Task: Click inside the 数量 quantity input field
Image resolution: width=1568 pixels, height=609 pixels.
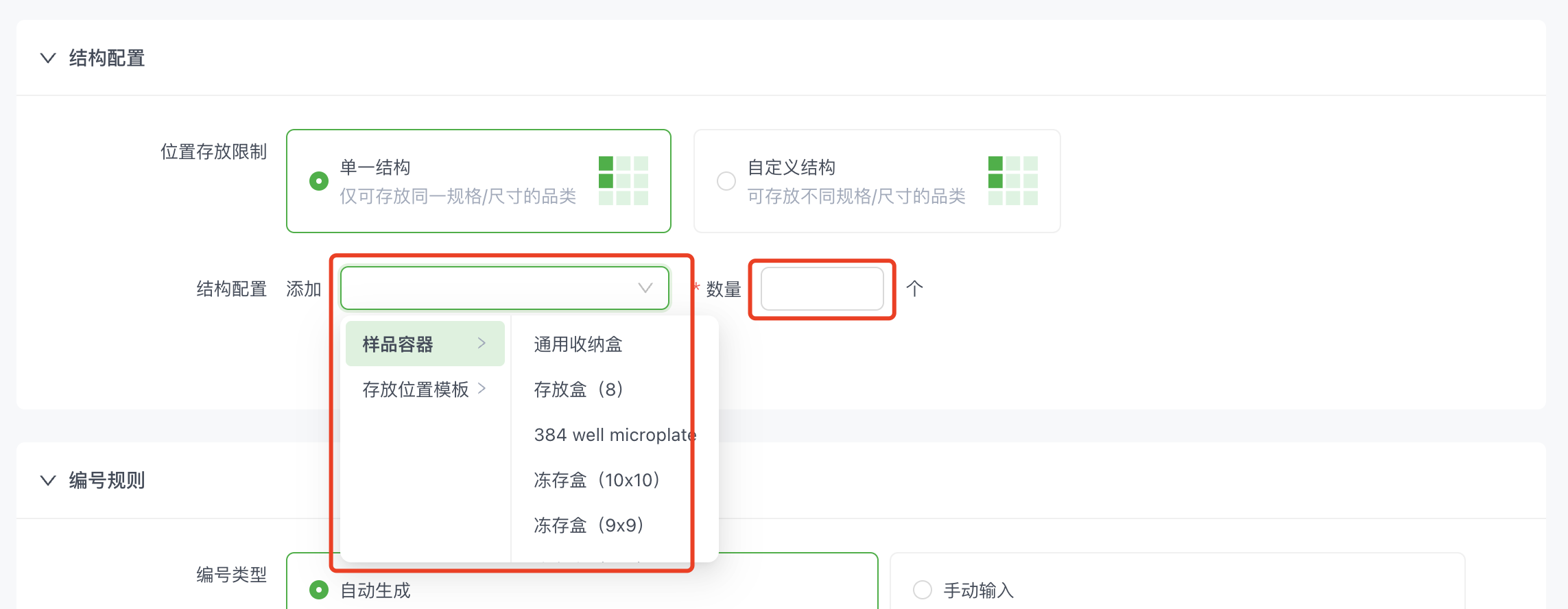Action: tap(820, 289)
